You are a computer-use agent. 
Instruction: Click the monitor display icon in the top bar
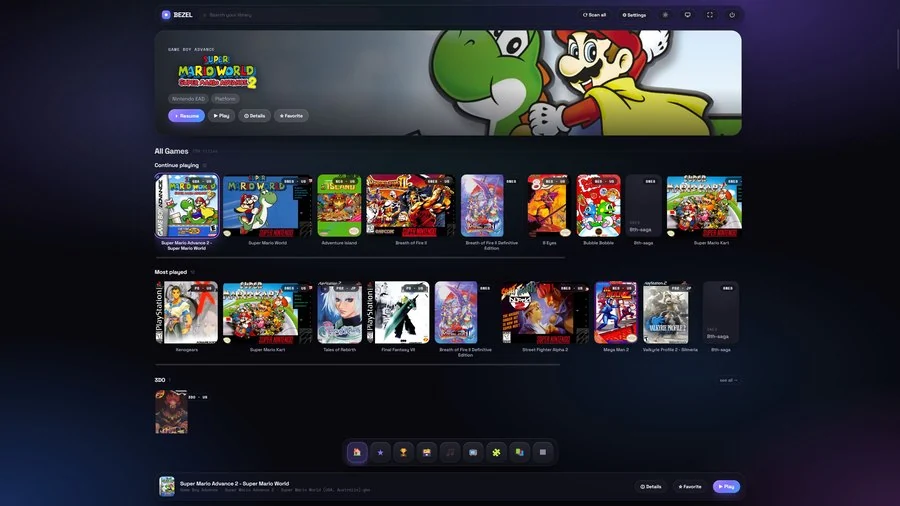(x=688, y=15)
